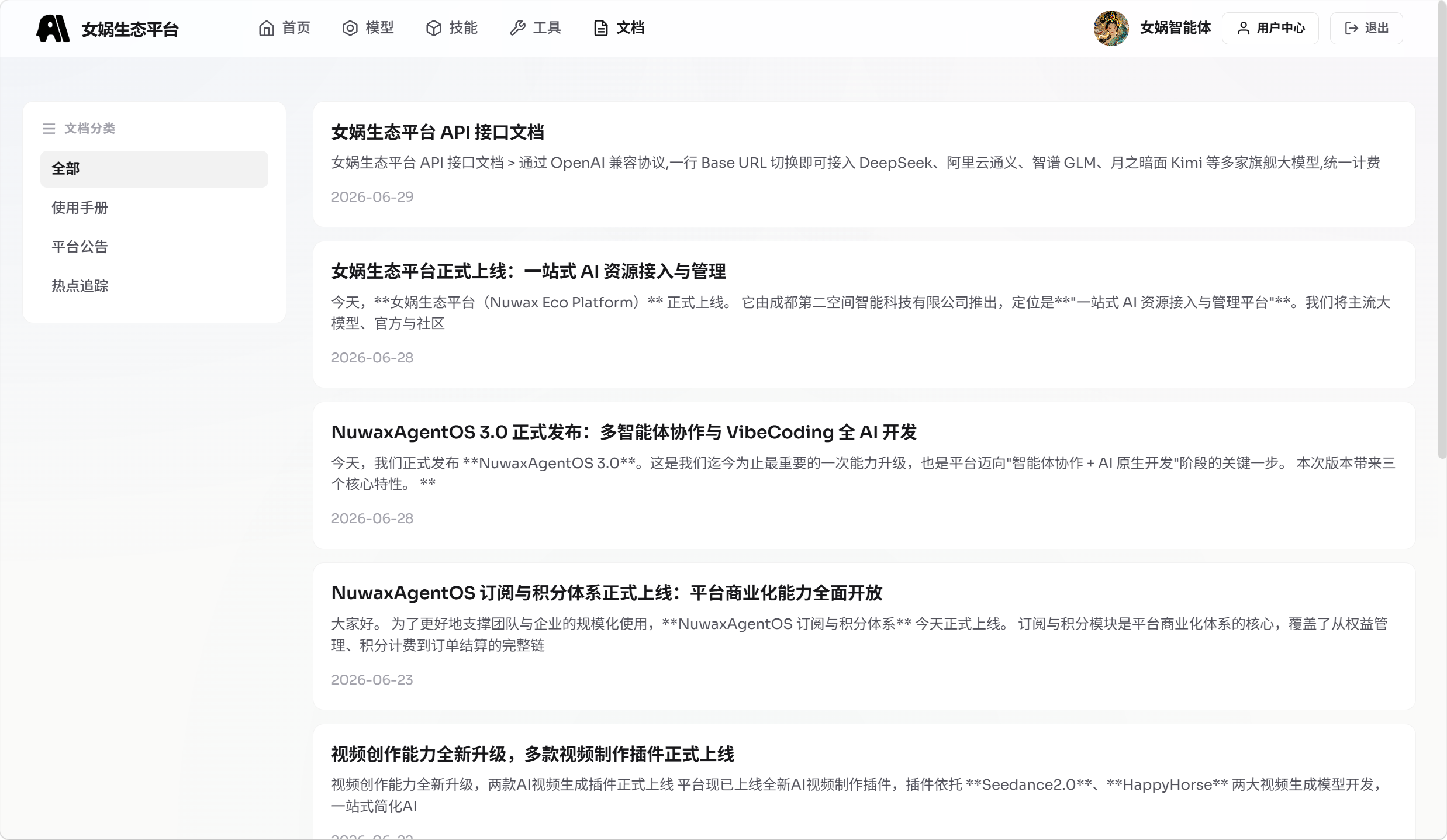
Task: Click summary mentioning Nuwax Eco Platform
Action: pos(861,313)
